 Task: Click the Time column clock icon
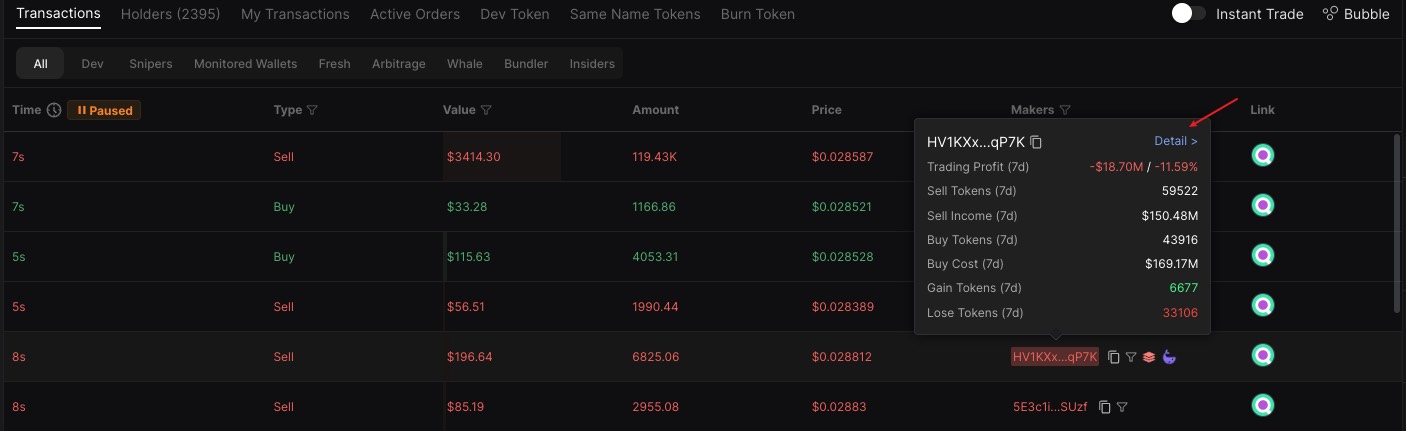(54, 110)
